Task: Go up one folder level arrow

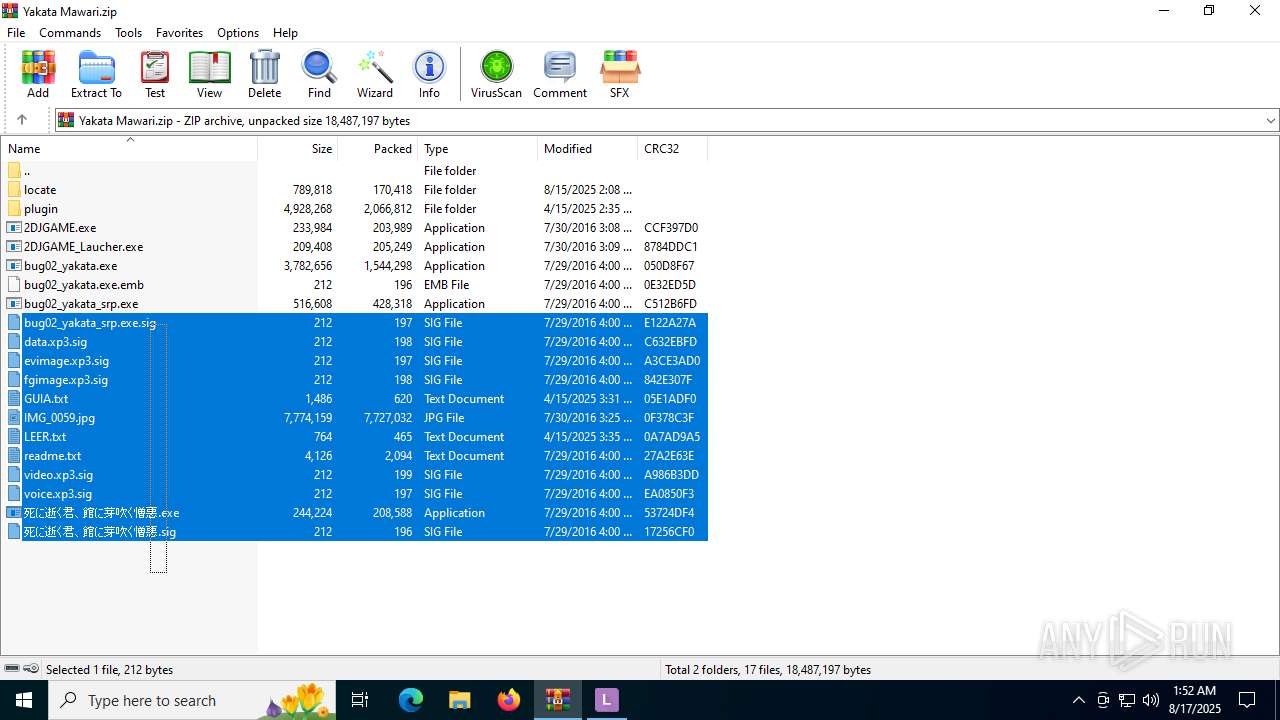Action: pyautogui.click(x=22, y=120)
